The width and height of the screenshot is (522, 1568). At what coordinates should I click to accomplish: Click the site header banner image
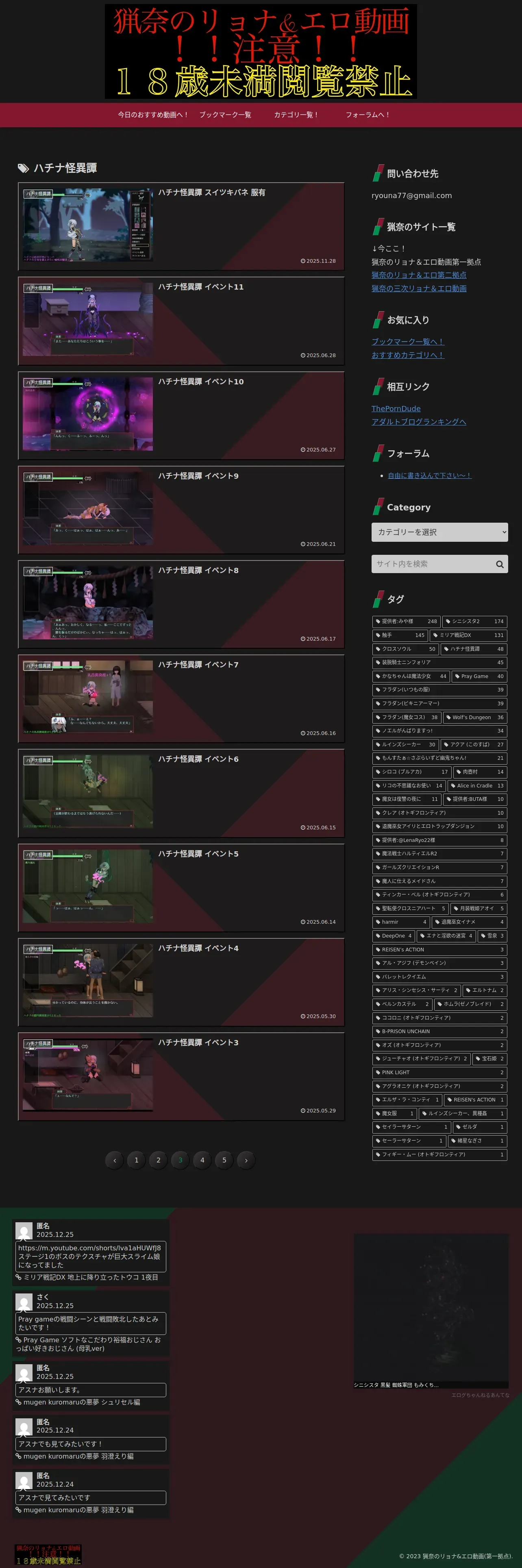coord(261,51)
